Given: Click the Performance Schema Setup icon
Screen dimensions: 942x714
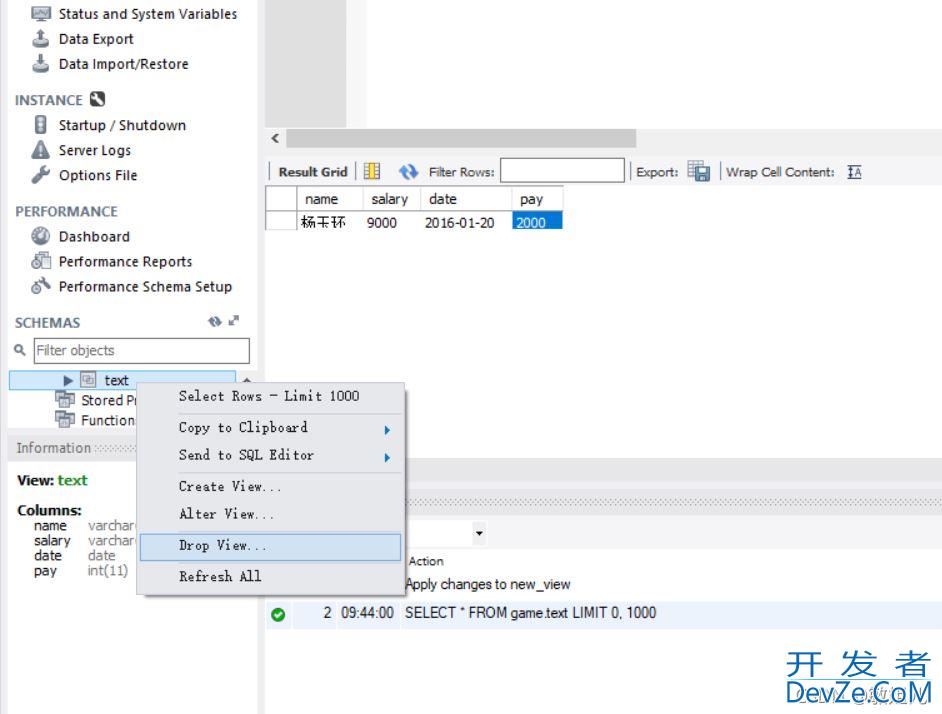Looking at the screenshot, I should [x=40, y=285].
